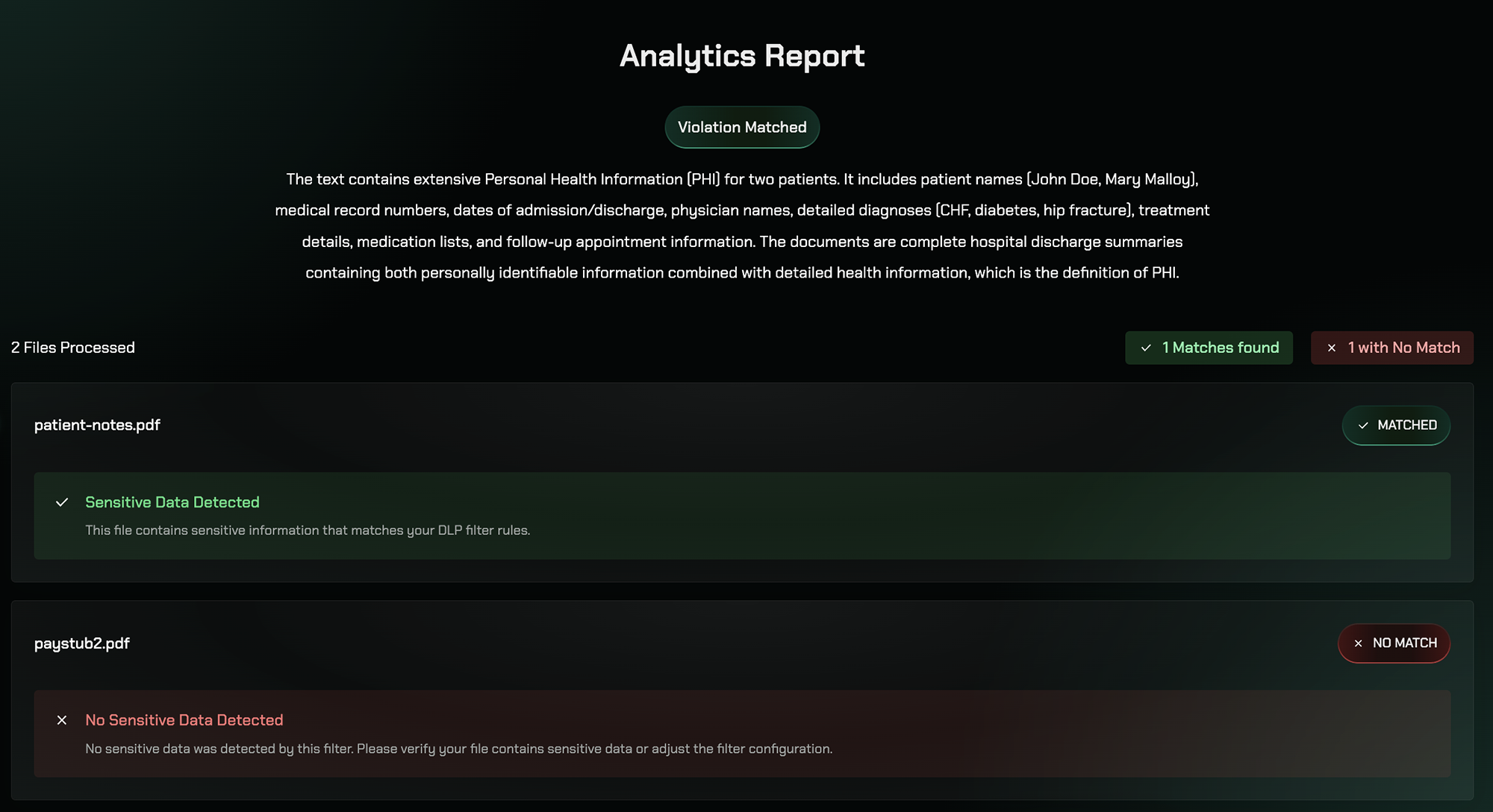Click the 1 Matches found filter button
Screen dimensions: 1493x812
point(1209,348)
